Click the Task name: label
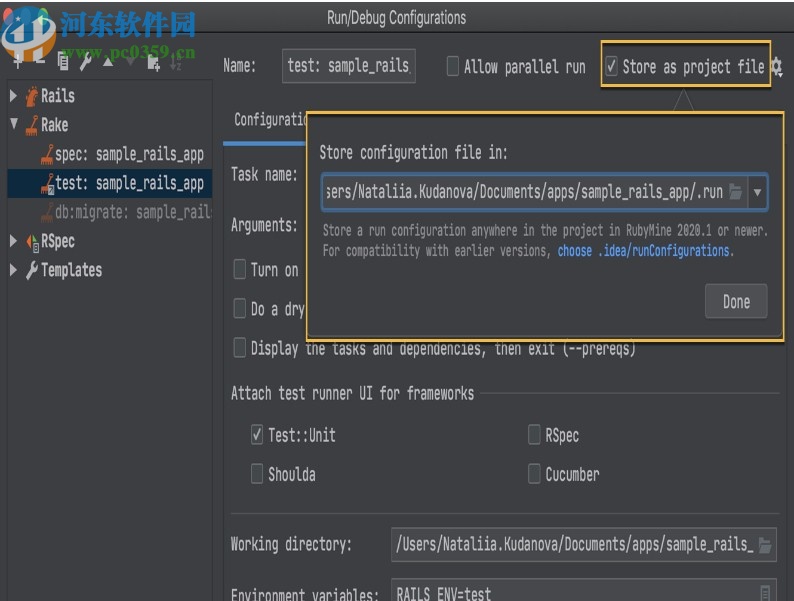This screenshot has width=794, height=601. (264, 175)
